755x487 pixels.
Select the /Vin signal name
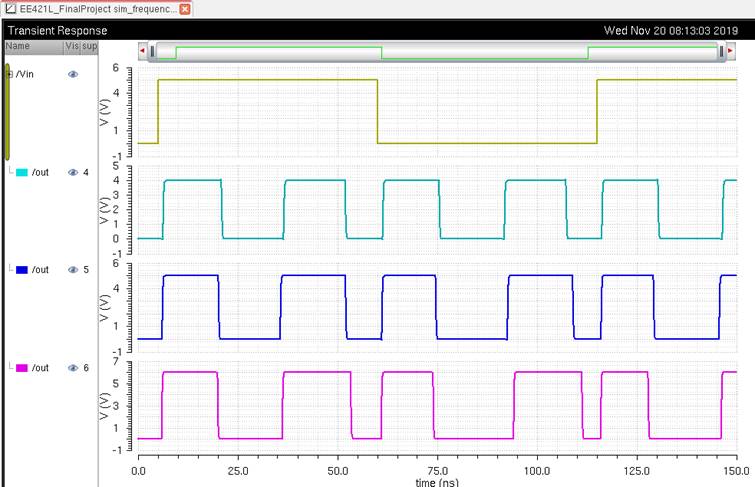25,74
